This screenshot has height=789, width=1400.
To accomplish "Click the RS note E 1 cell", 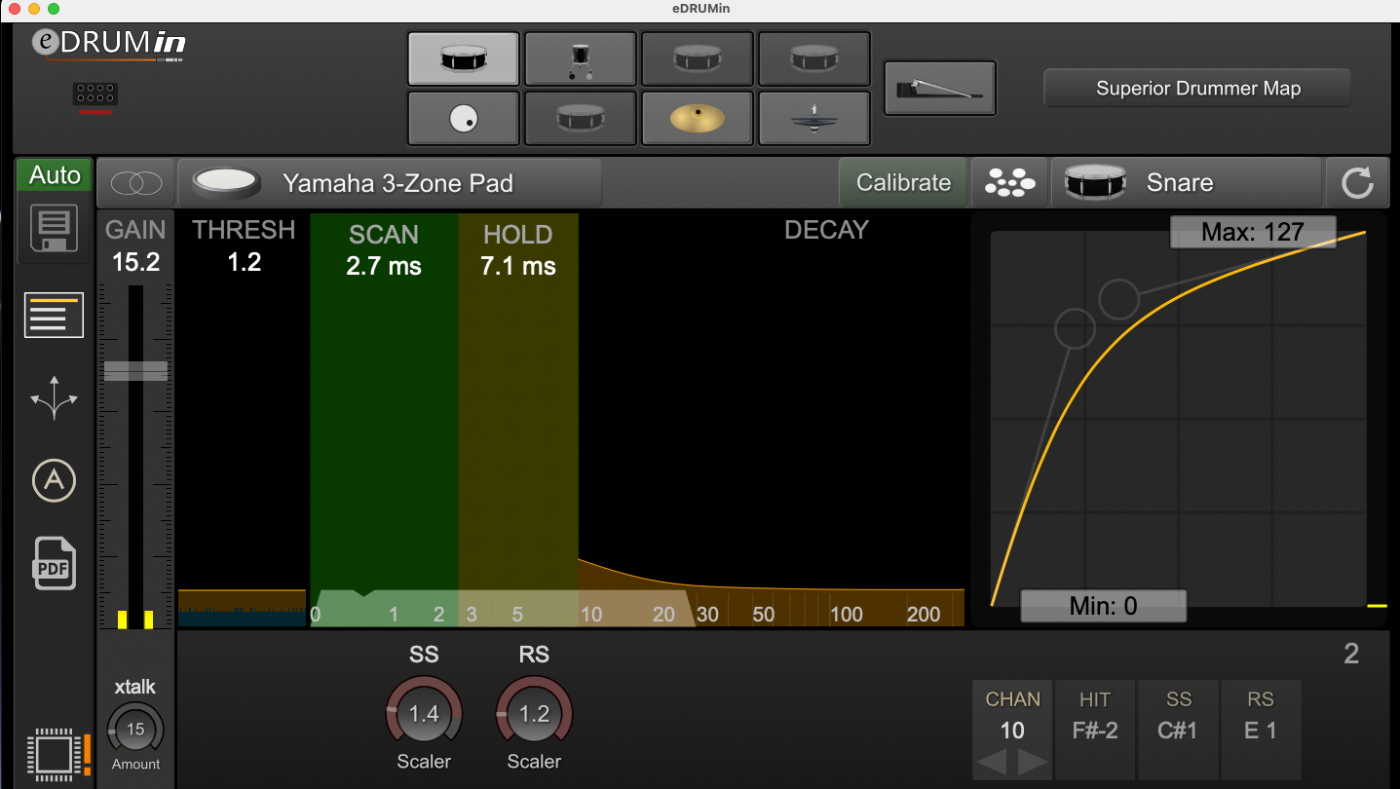I will pyautogui.click(x=1261, y=731).
